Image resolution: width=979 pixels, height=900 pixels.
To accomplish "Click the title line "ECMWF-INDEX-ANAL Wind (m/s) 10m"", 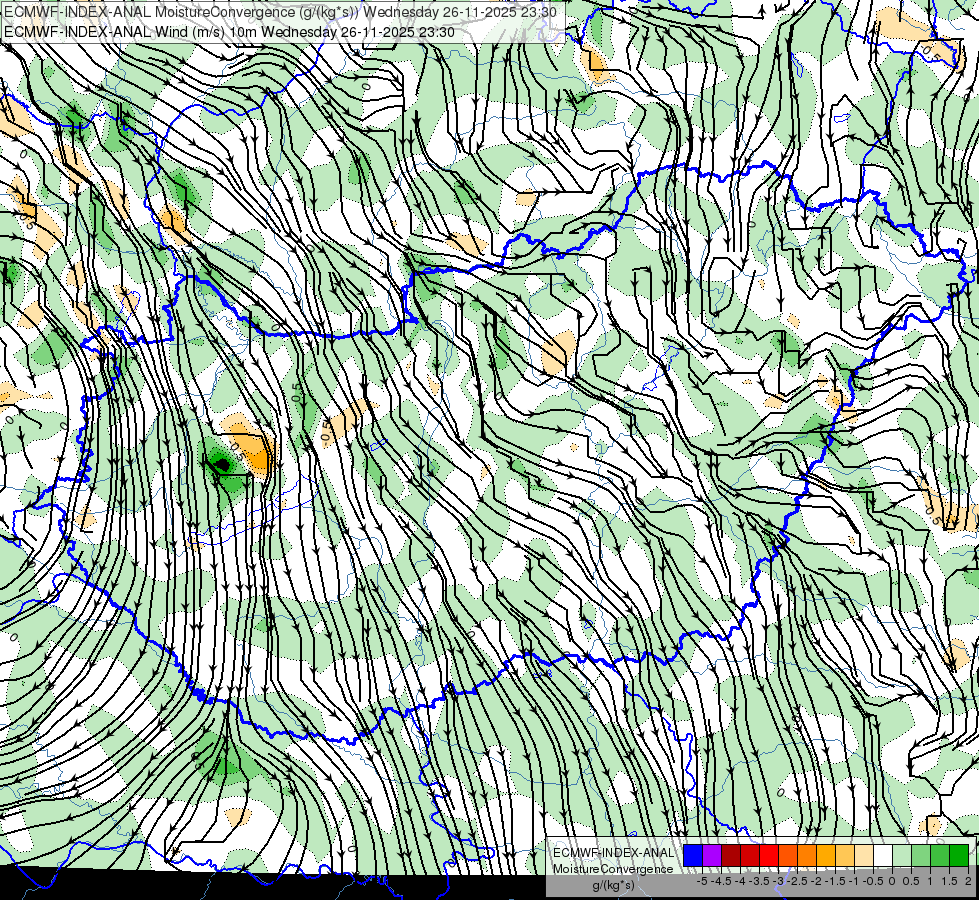I will [130, 32].
